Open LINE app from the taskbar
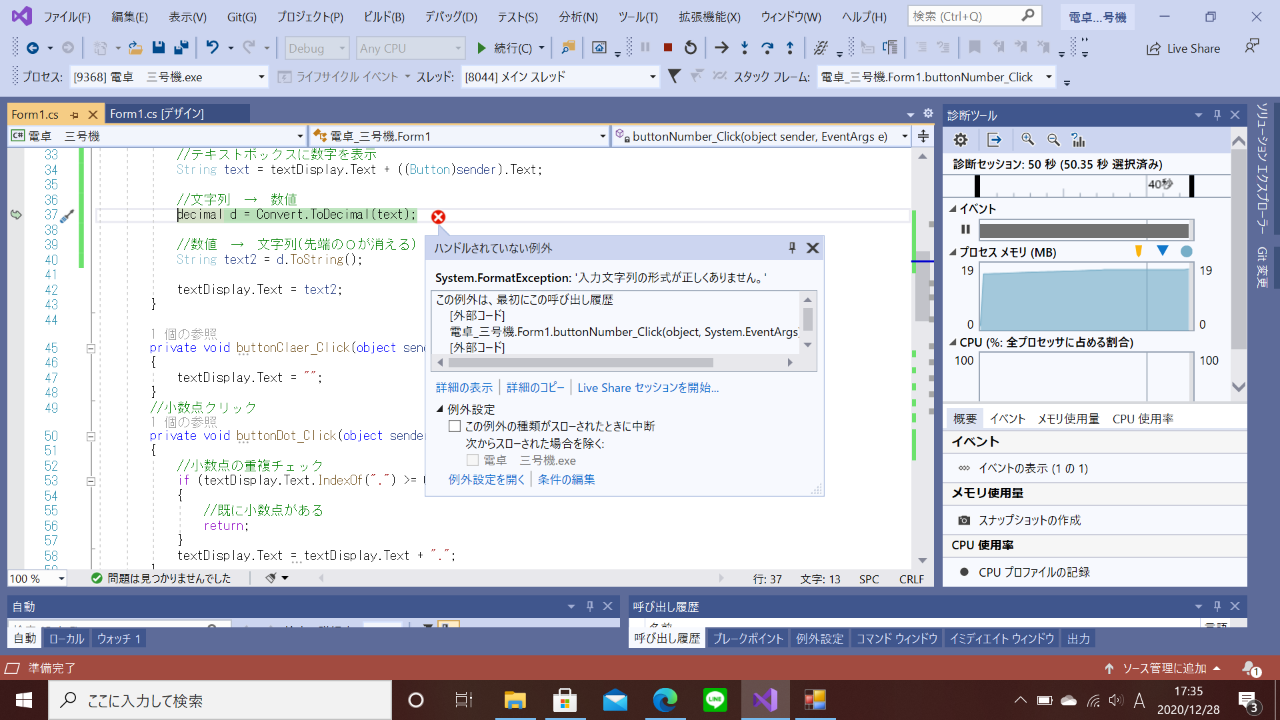The height and width of the screenshot is (720, 1280). [714, 700]
